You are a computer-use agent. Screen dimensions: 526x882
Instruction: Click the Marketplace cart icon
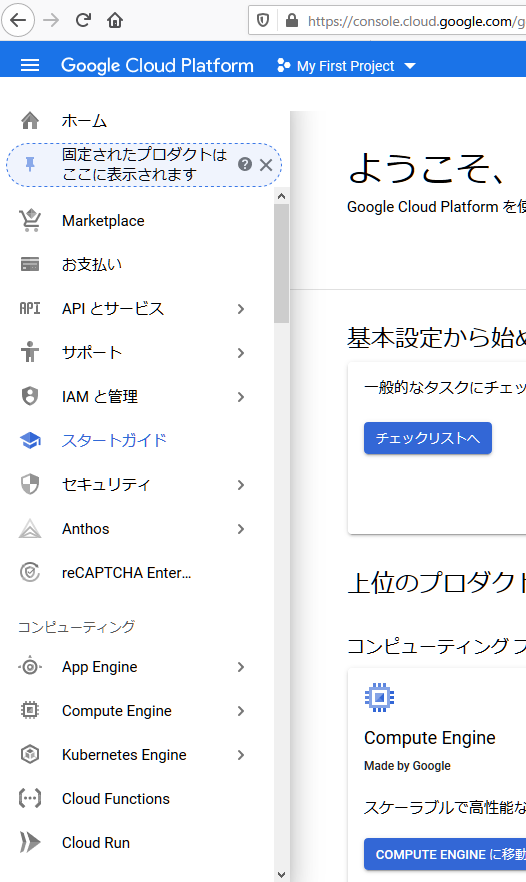point(30,220)
